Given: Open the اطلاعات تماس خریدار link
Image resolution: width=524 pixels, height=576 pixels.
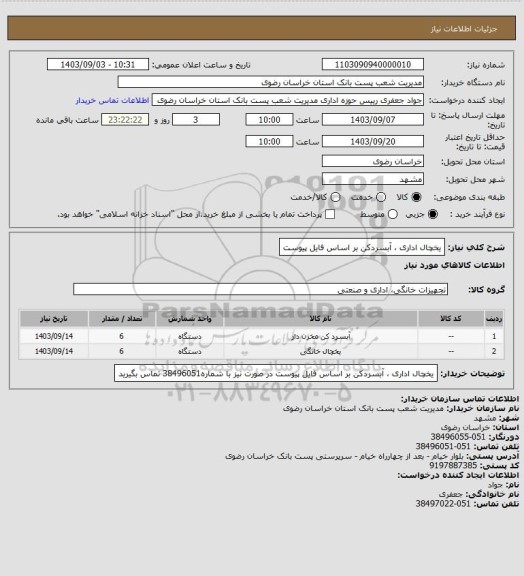Looking at the screenshot, I should coord(112,100).
